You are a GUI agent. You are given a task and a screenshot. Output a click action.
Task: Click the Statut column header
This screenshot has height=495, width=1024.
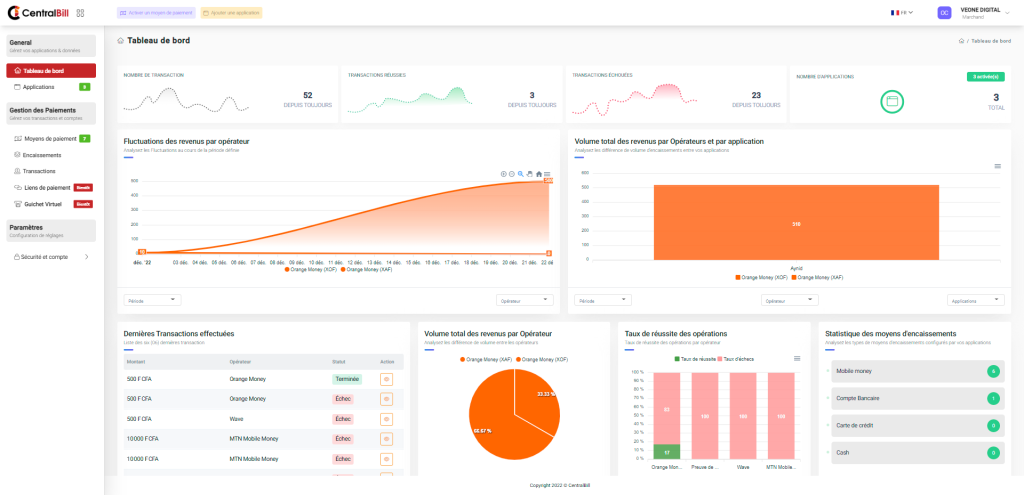pyautogui.click(x=339, y=362)
